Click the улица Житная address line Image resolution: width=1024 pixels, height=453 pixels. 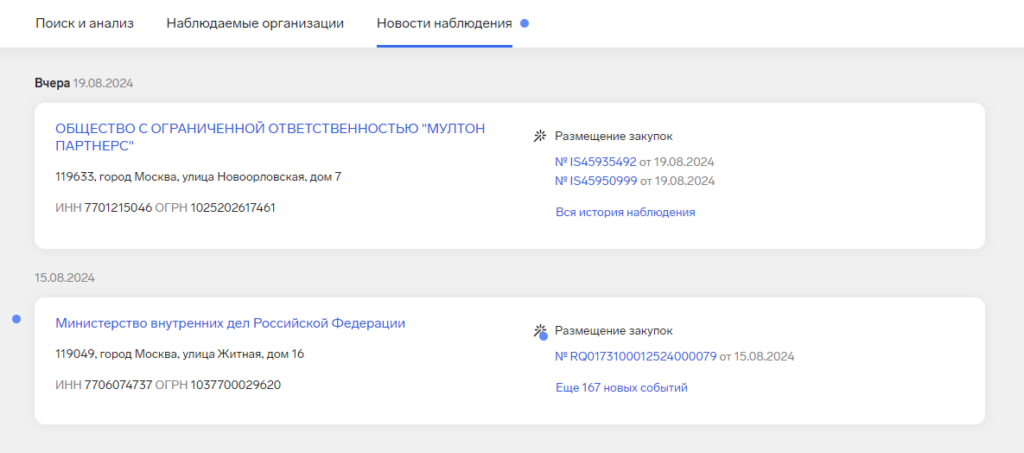pyautogui.click(x=179, y=354)
